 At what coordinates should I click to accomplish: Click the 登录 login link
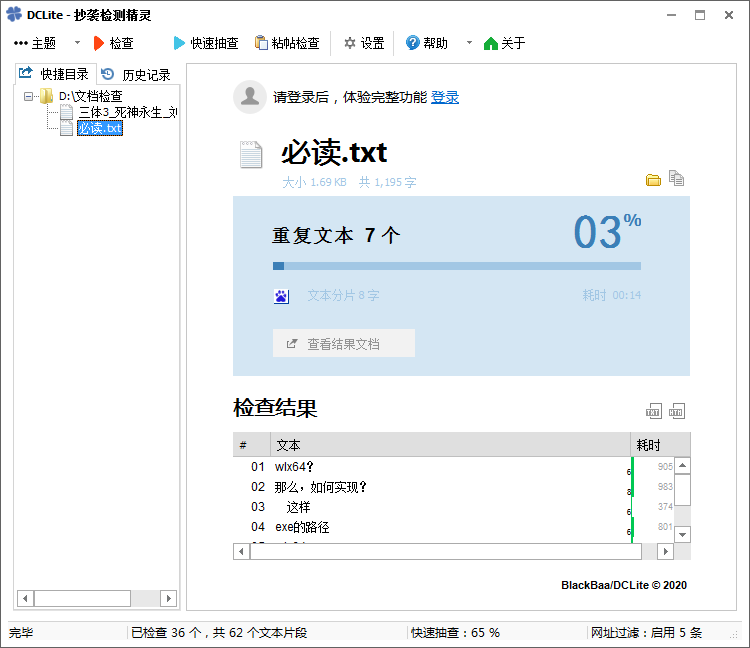[445, 98]
